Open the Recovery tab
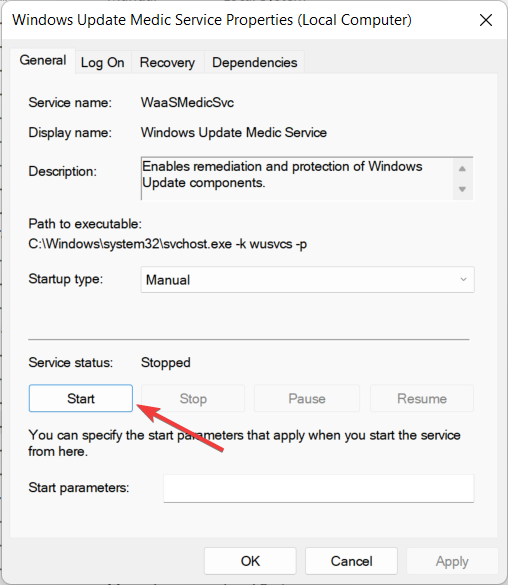 (167, 62)
